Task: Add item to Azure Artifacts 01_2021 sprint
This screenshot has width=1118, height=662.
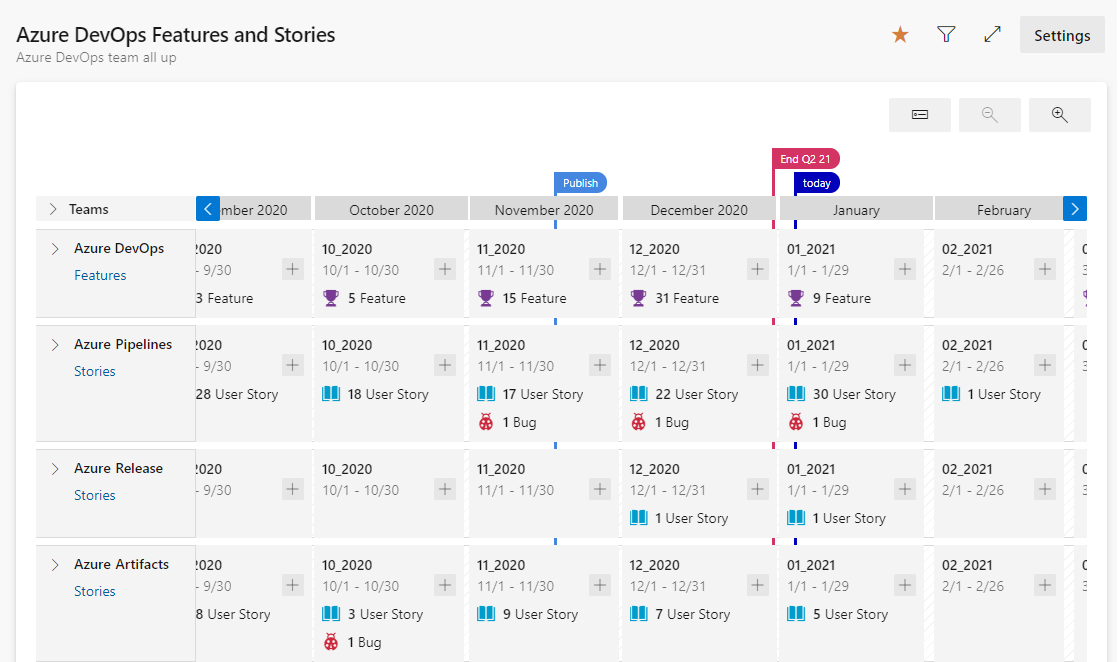Action: coord(905,585)
